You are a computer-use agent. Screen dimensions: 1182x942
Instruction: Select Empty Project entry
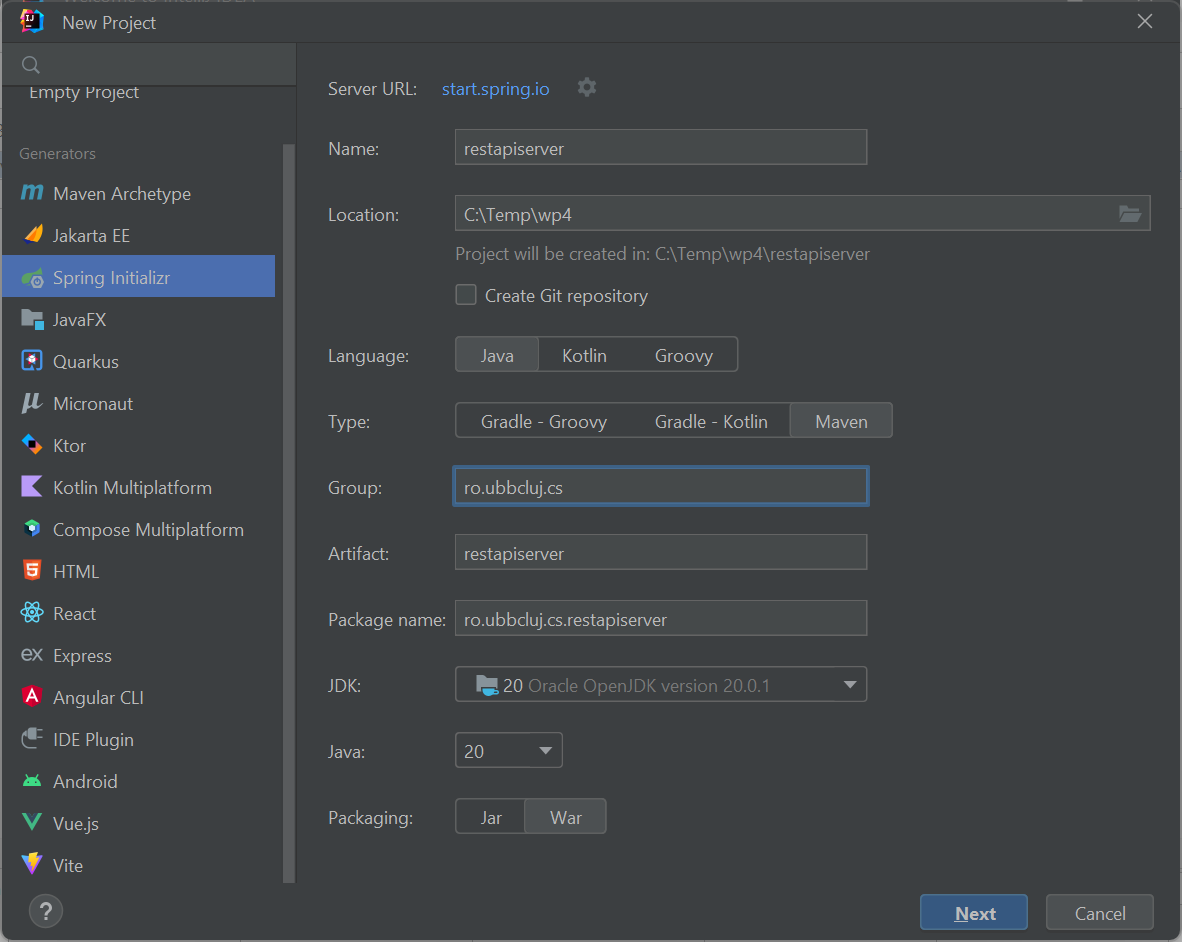pos(84,93)
